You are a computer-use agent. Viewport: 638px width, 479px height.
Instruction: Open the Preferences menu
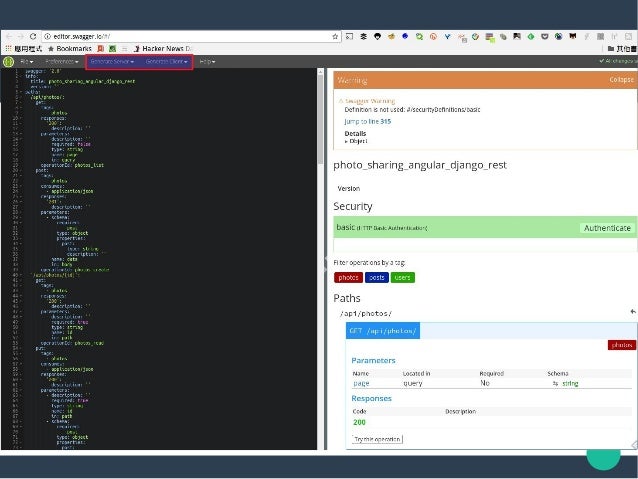pos(60,62)
